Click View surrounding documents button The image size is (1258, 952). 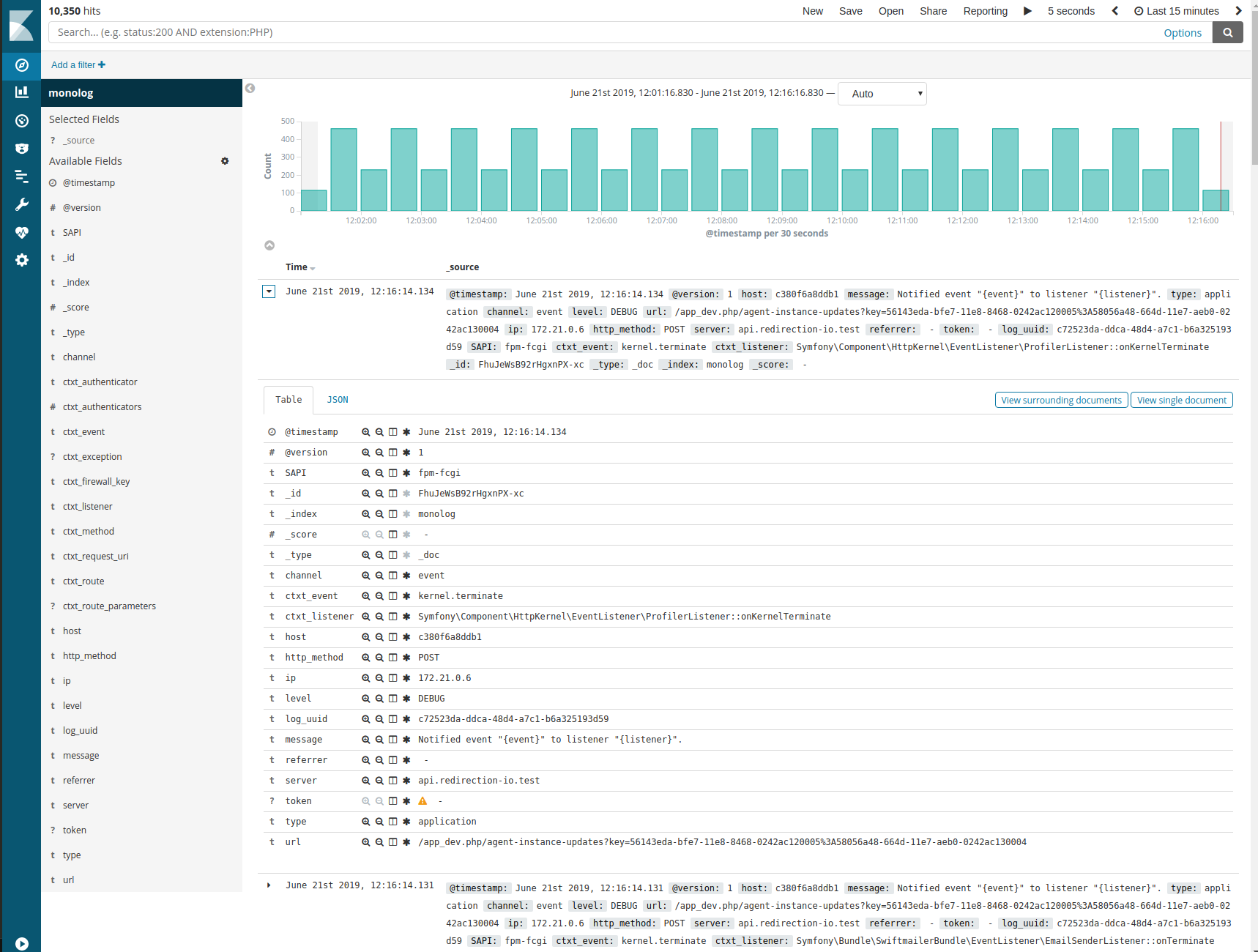(1062, 400)
